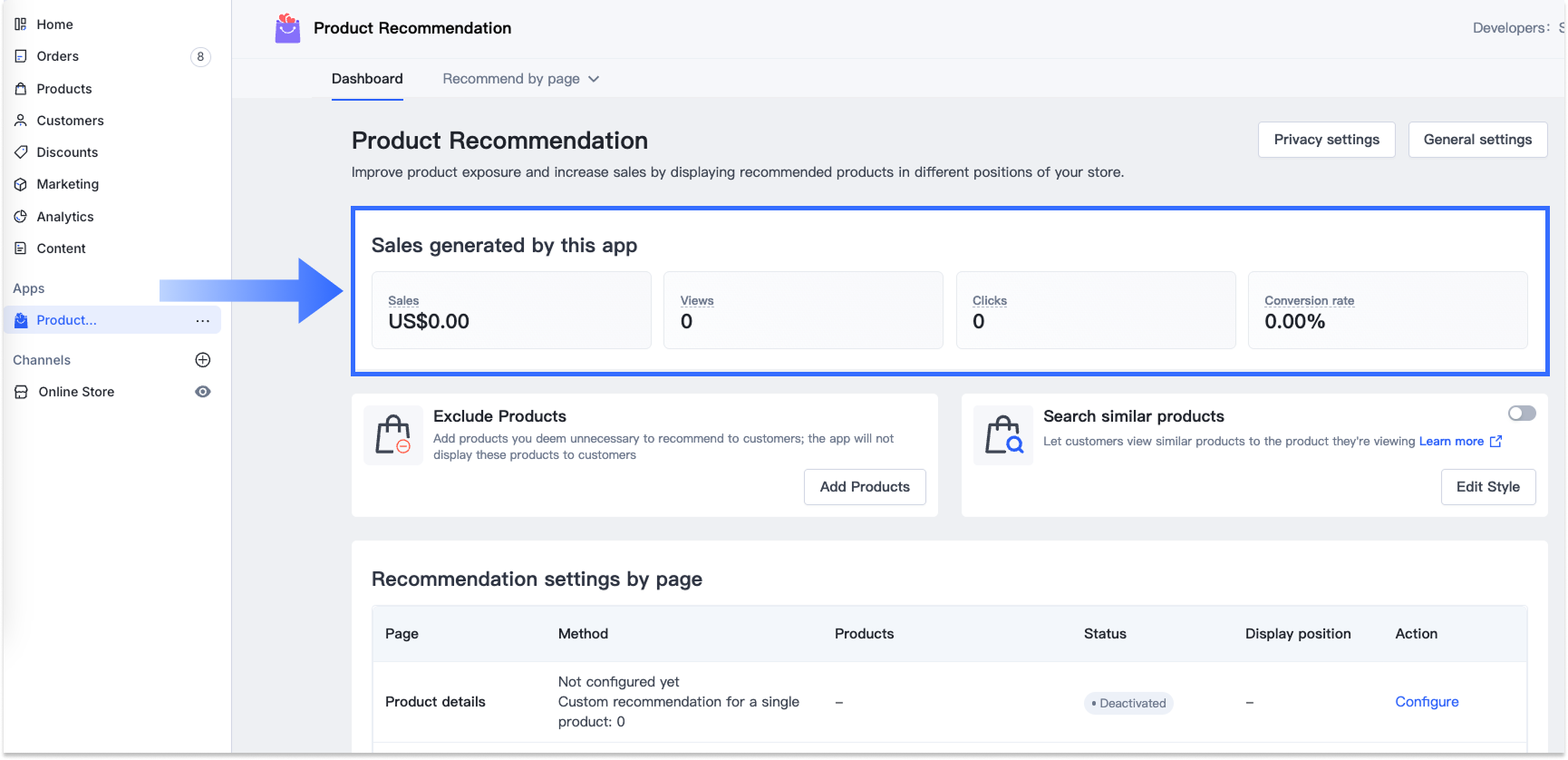
Task: Expand the Recommend by page dropdown
Action: pyautogui.click(x=520, y=79)
